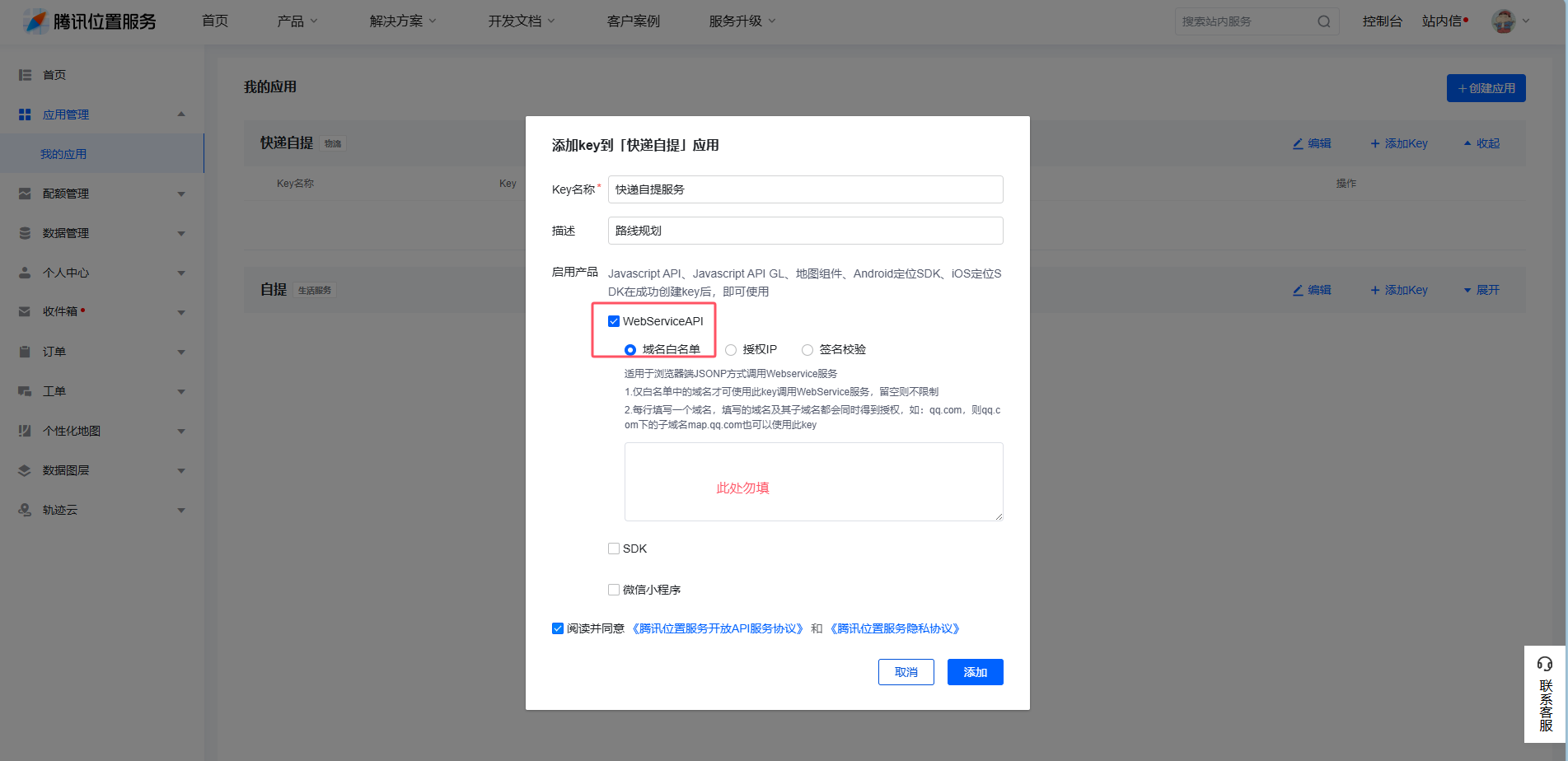1568x761 pixels.
Task: Click the 工单 sidebar icon
Action: pos(25,391)
